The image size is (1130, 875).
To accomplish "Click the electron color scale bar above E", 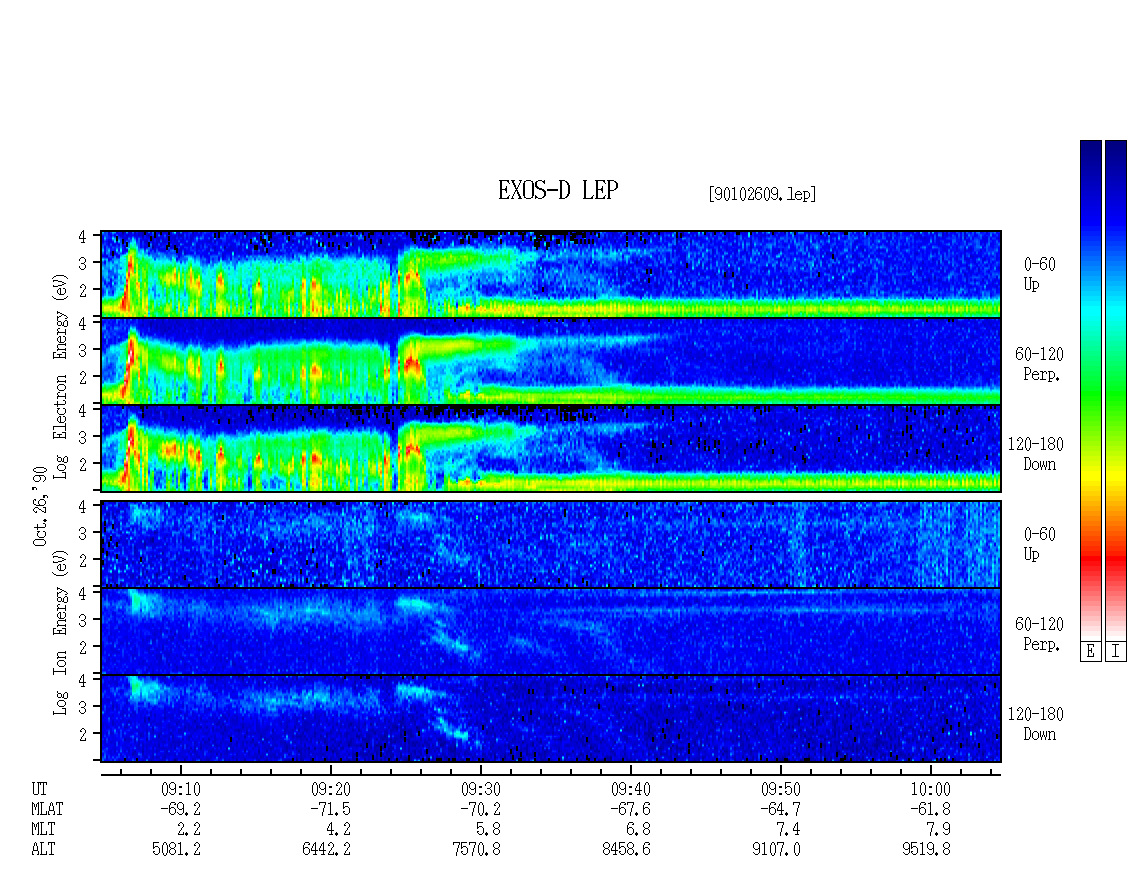I will (x=1090, y=389).
